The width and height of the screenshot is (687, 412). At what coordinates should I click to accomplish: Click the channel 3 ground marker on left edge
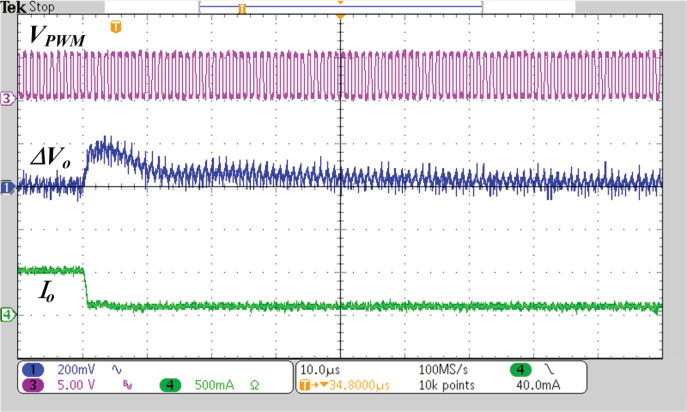[x=7, y=99]
